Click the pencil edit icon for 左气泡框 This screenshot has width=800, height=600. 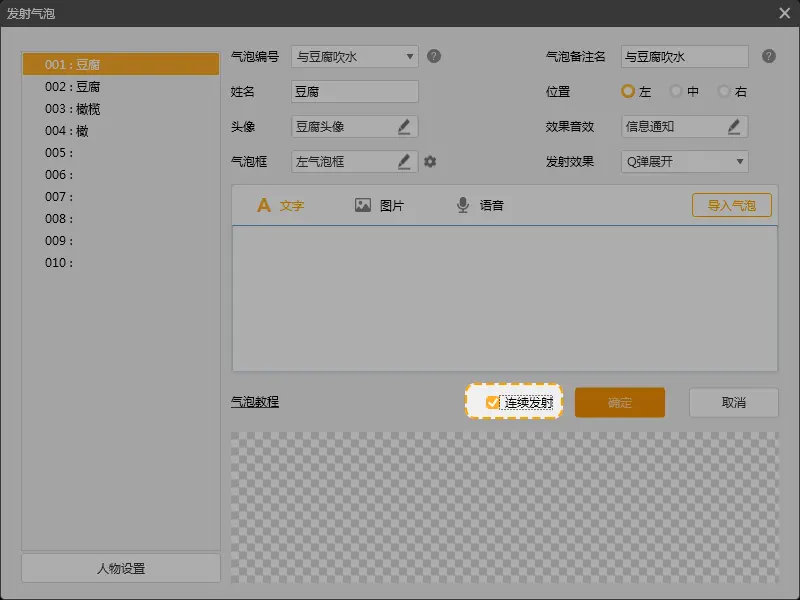coord(404,161)
